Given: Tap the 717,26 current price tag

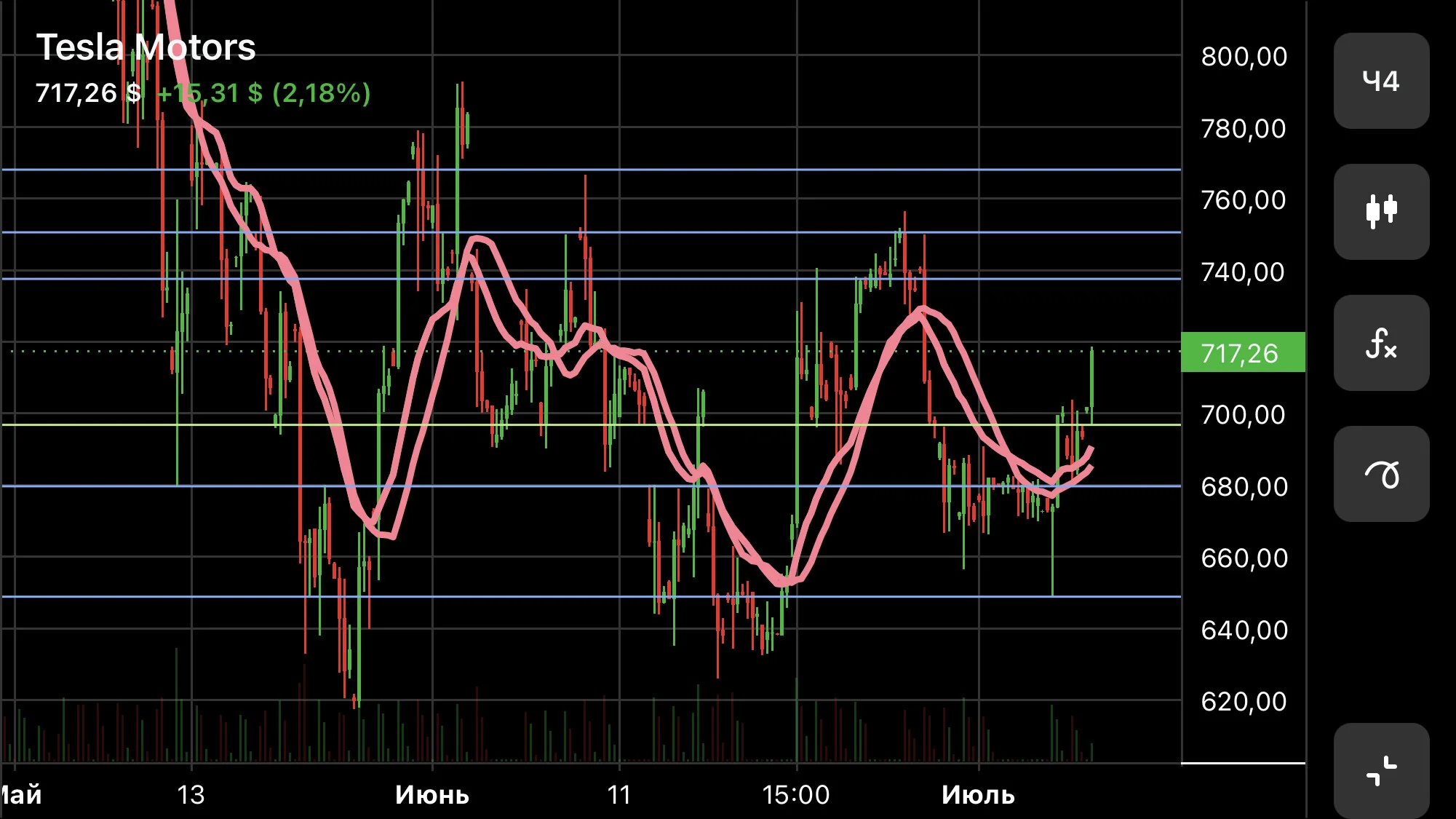Looking at the screenshot, I should [1243, 352].
